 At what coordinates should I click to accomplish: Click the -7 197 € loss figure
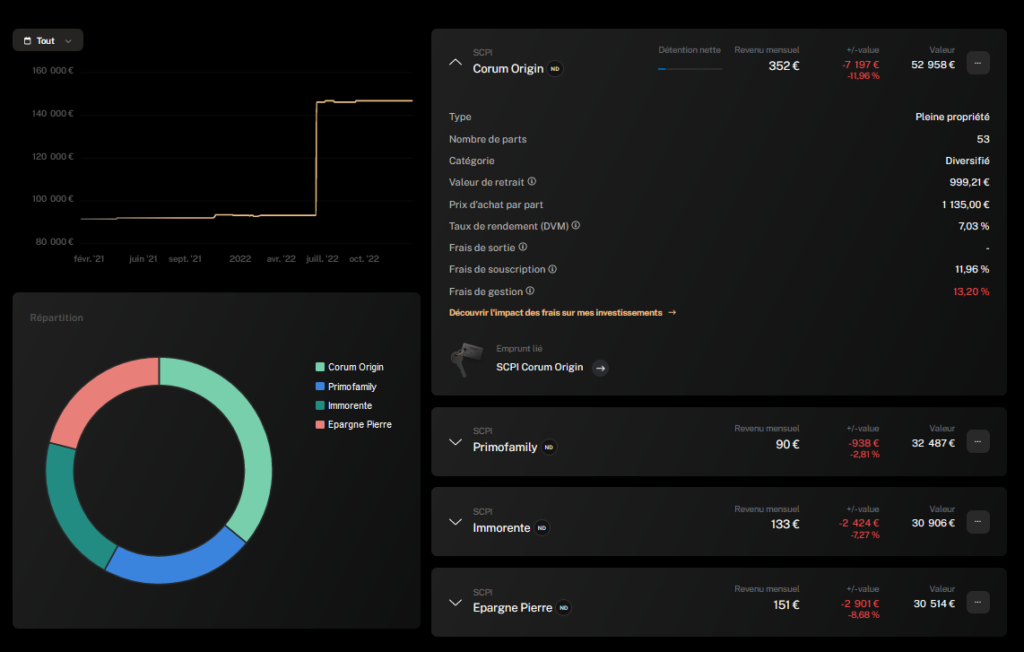point(860,65)
